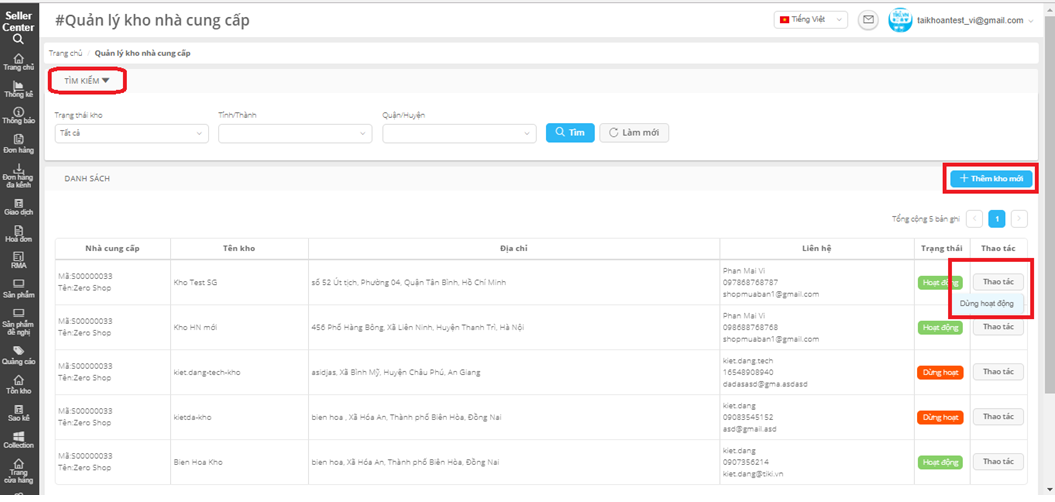The width and height of the screenshot is (1055, 502).
Task: Click the Trang chủ breadcrumb link
Action: pyautogui.click(x=65, y=51)
